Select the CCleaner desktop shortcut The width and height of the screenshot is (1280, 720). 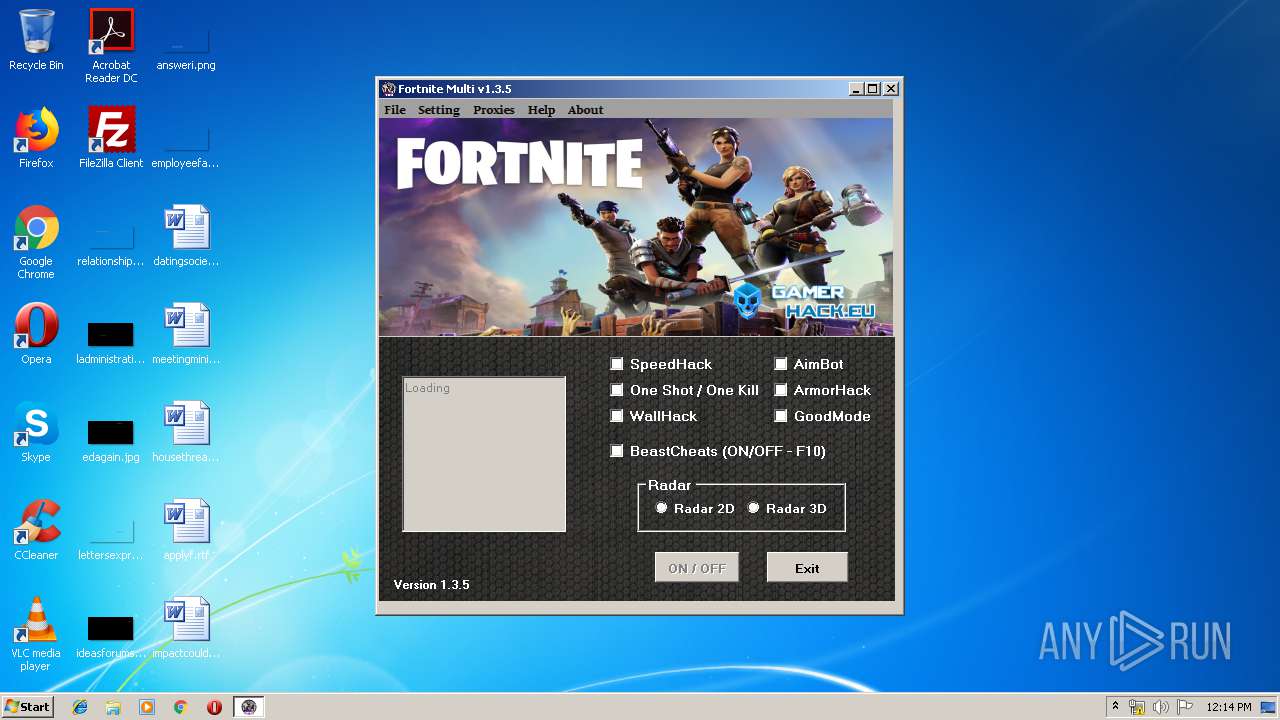[x=36, y=530]
